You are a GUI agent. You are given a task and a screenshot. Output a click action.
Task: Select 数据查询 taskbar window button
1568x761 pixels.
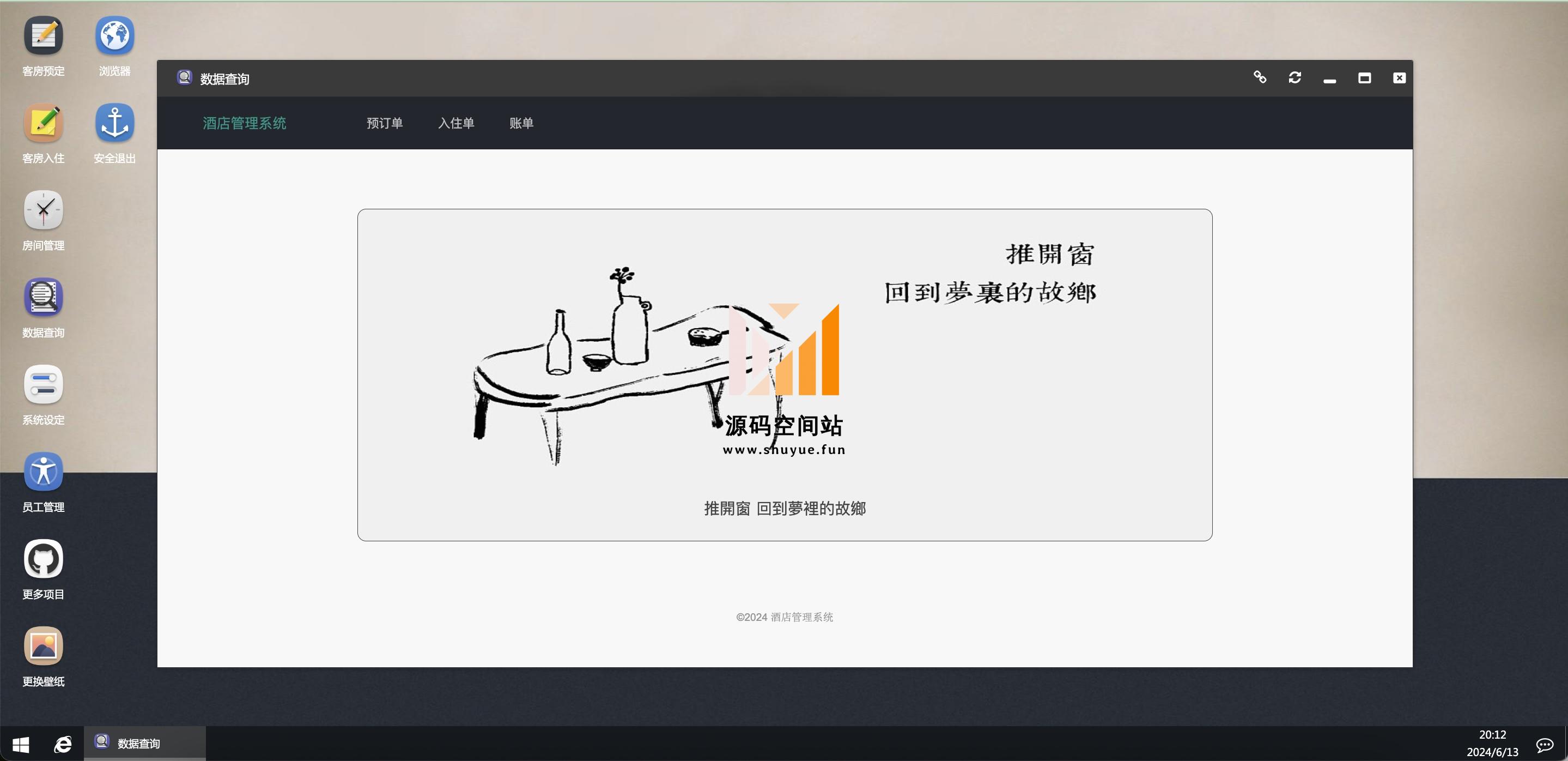(145, 744)
